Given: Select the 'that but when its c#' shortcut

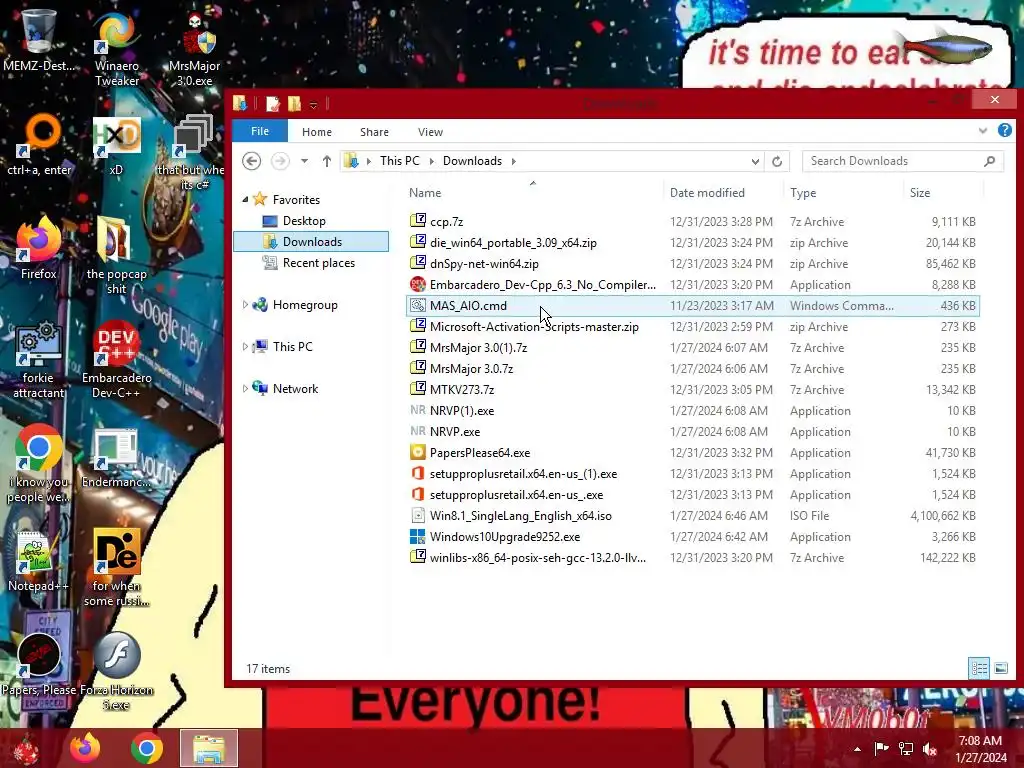Looking at the screenshot, I should (x=192, y=152).
